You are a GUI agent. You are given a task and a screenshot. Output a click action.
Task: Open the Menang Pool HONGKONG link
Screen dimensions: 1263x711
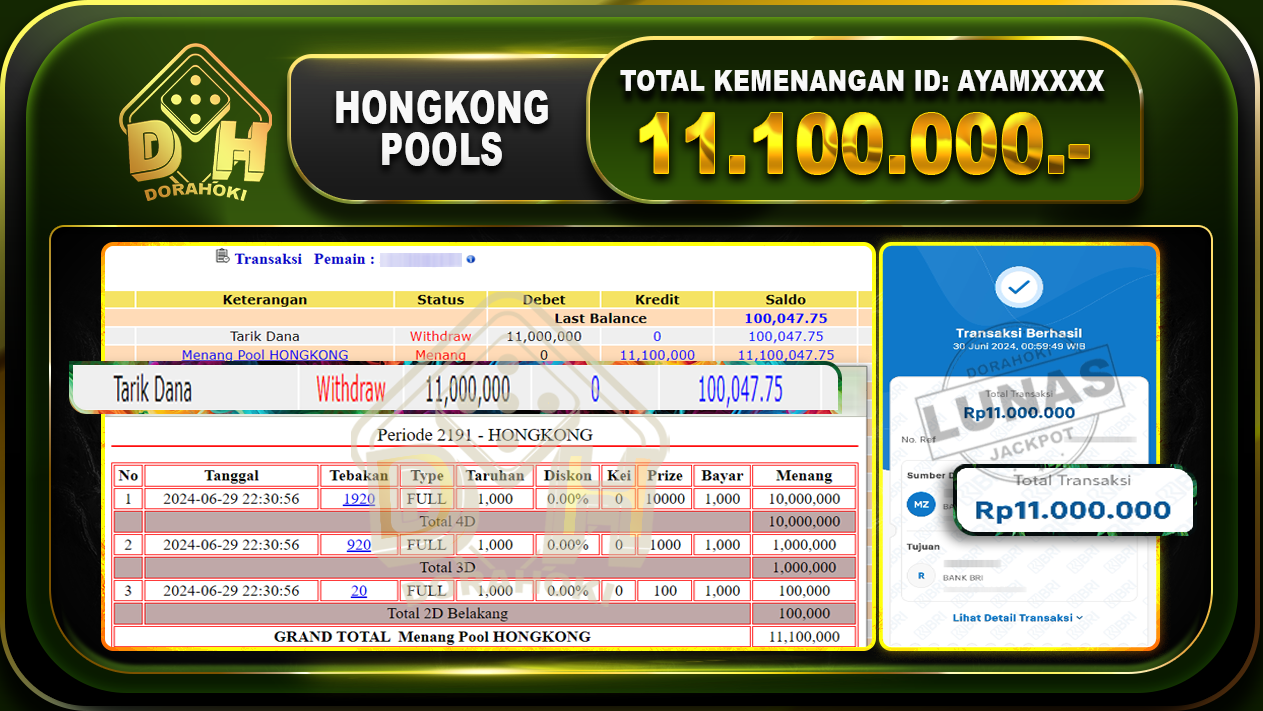264,354
